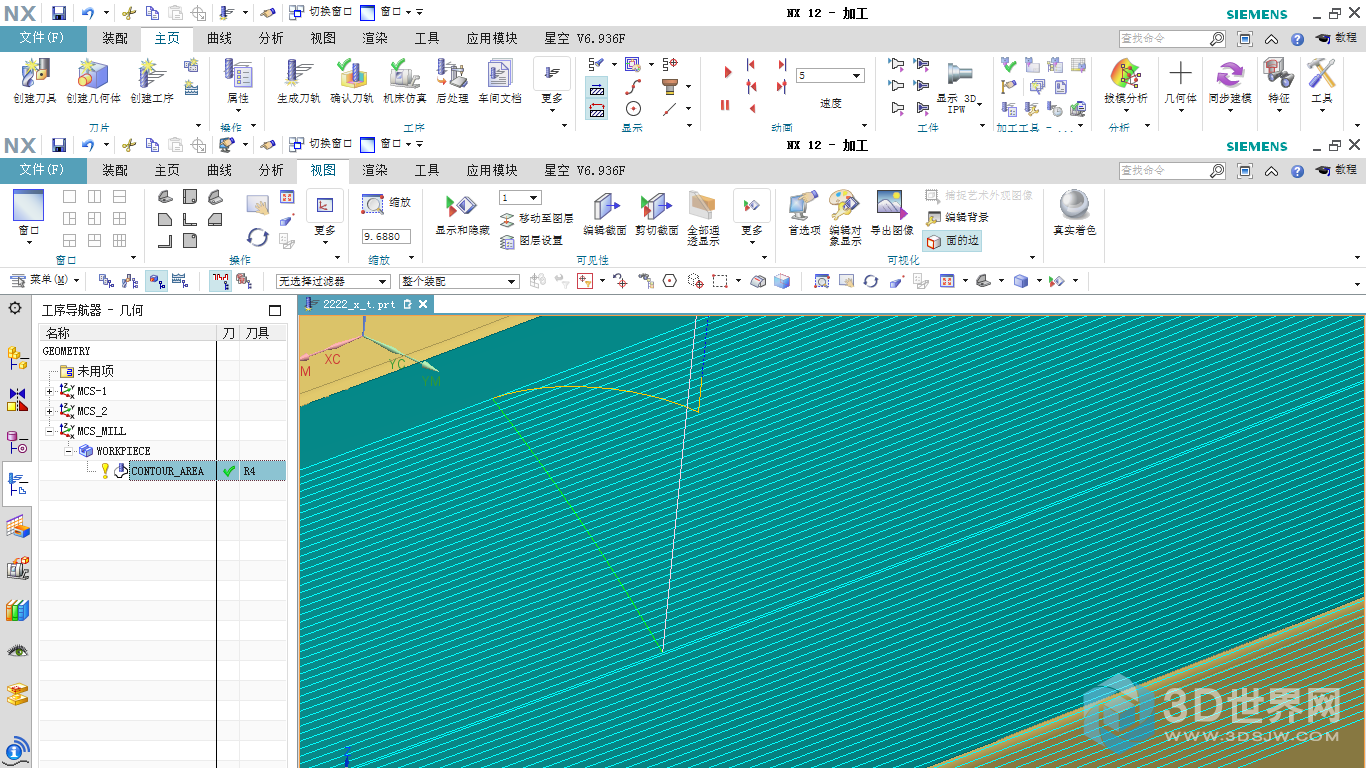Open the 菜单(M) menu dropdown
Image resolution: width=1366 pixels, height=768 pixels.
click(44, 281)
